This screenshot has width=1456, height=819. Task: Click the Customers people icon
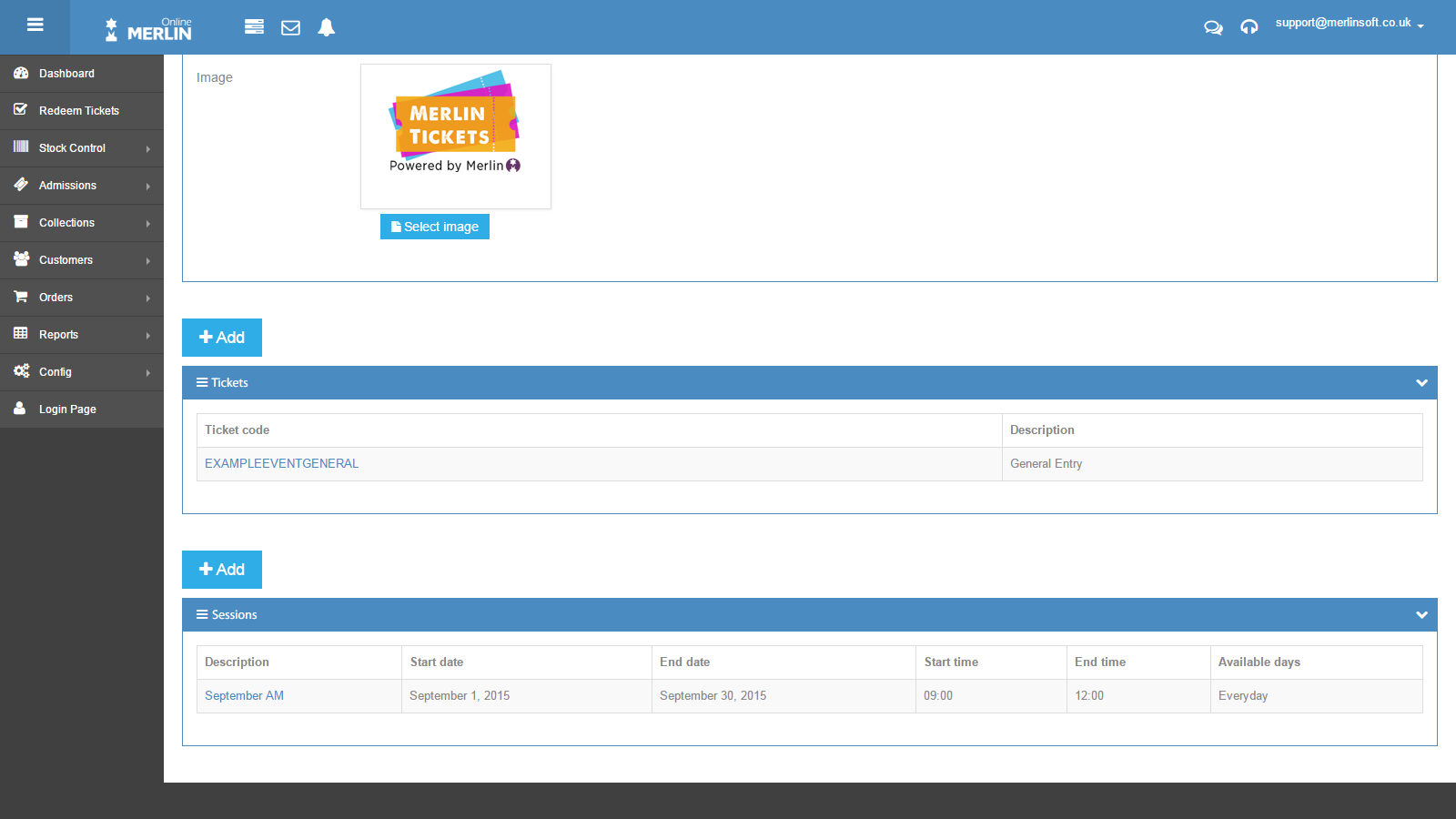click(21, 258)
